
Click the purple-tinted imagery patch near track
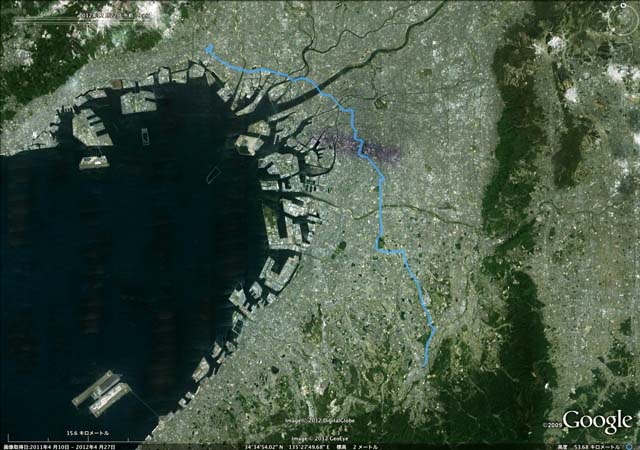click(x=356, y=147)
